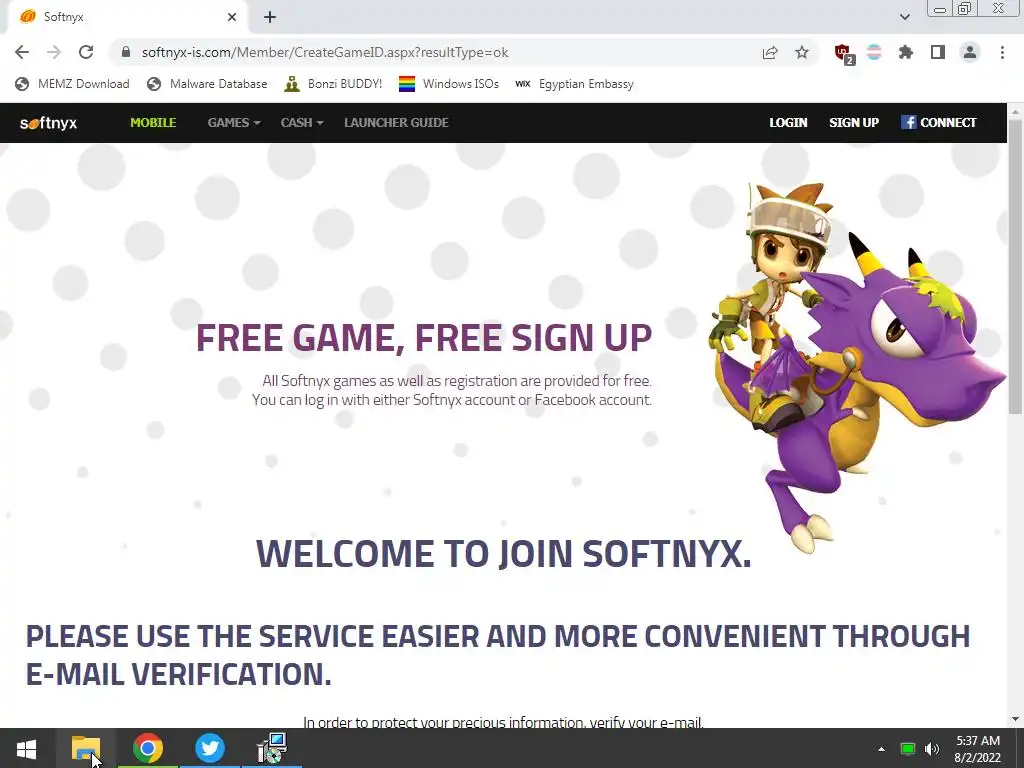Click the SIGN UP link

point(854,123)
